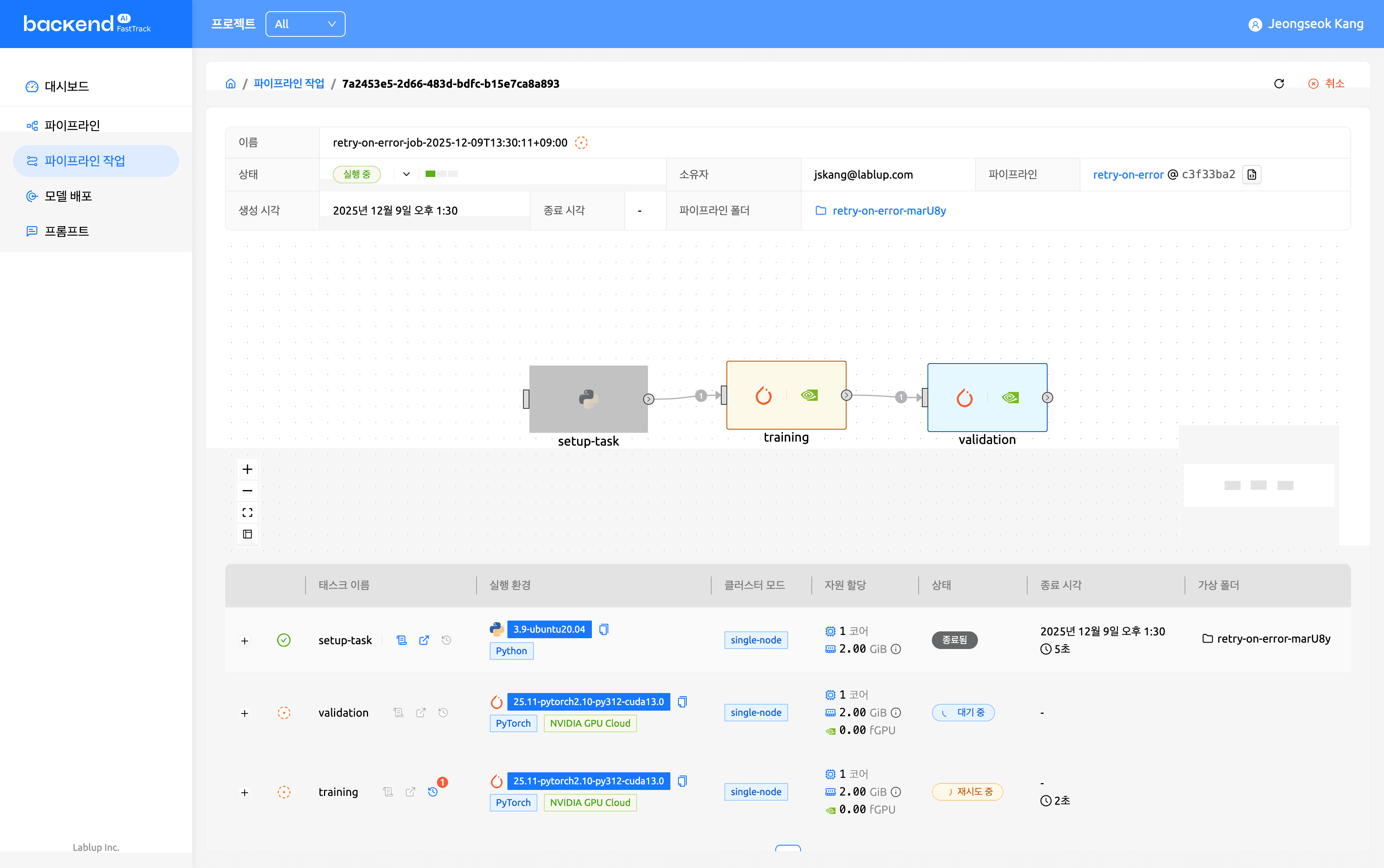Click the 취소 cancel button
The image size is (1384, 868).
(1327, 84)
